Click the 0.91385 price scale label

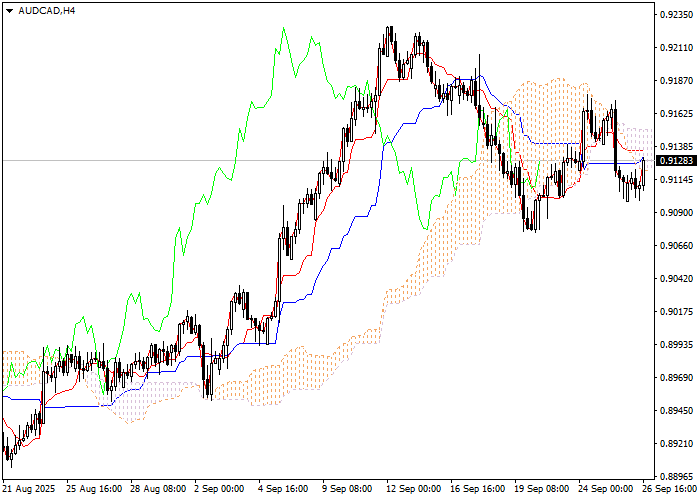677,147
